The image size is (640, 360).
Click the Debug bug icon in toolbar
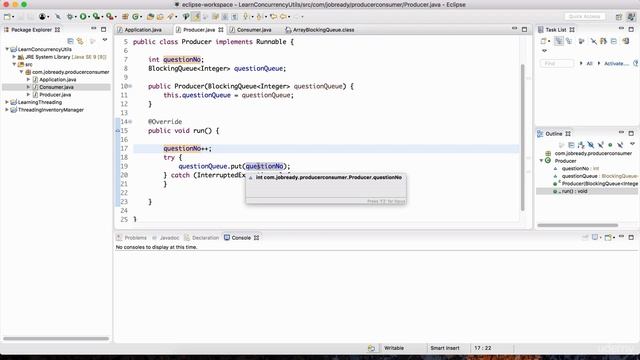click(70, 17)
